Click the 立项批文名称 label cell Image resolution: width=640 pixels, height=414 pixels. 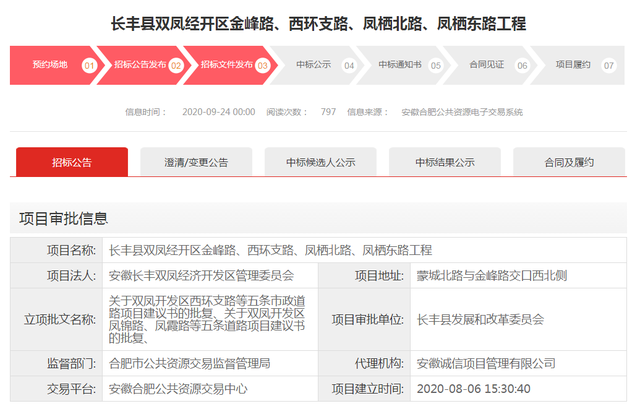(57, 319)
